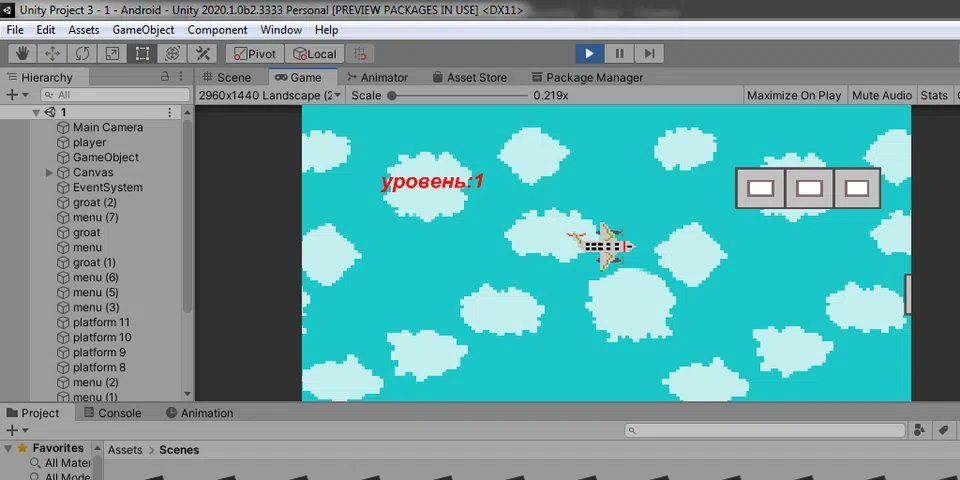The height and width of the screenshot is (480, 960).
Task: Lock the Hierarchy panel
Action: 165,77
